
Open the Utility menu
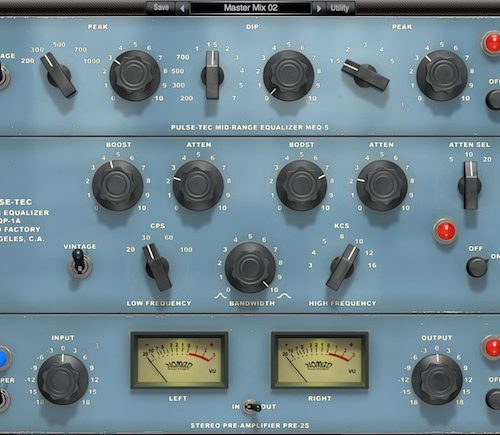click(x=340, y=8)
